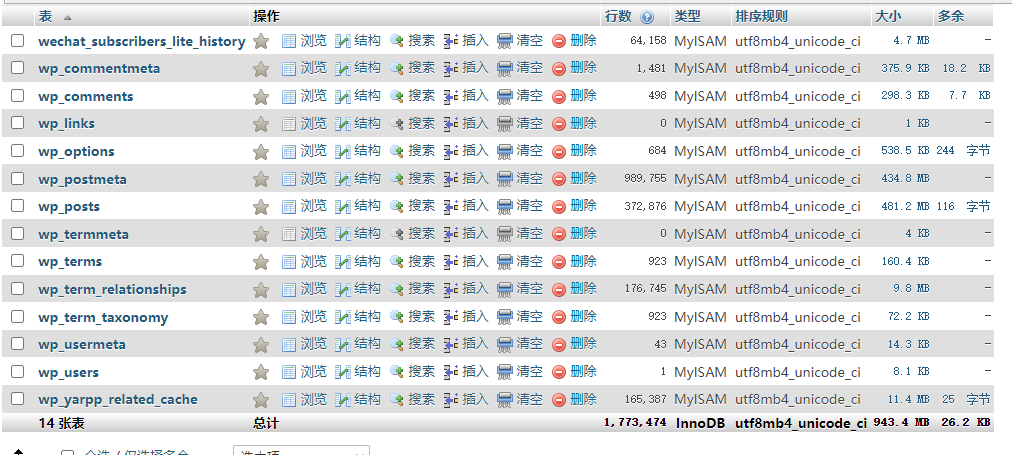The height and width of the screenshot is (455, 1012).
Task: Sort by 多余 column header
Action: (x=951, y=17)
